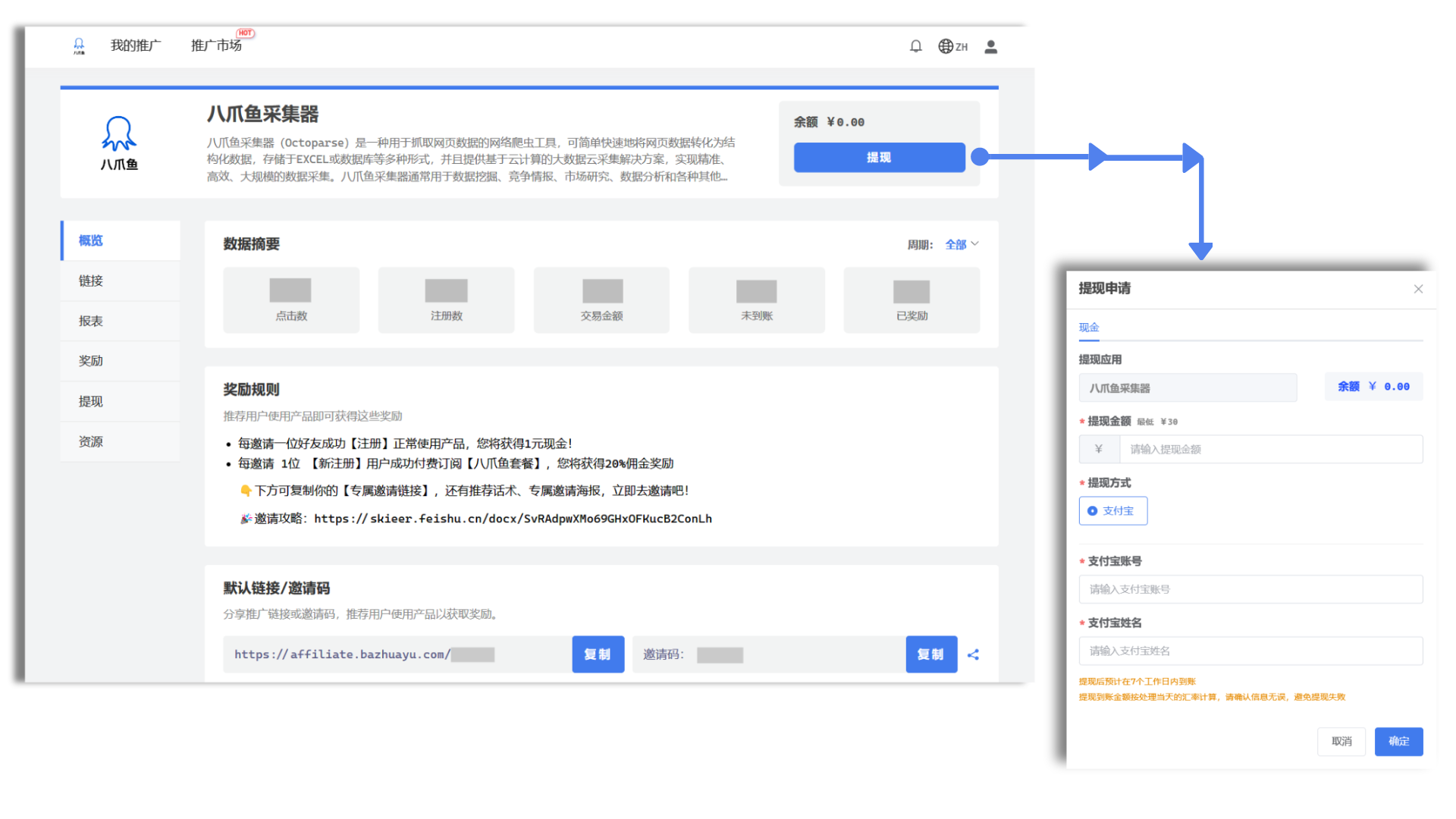Open the skieer.feishu.cn invite guide link
Viewport: 1456px width, 819px height.
pyautogui.click(x=513, y=519)
